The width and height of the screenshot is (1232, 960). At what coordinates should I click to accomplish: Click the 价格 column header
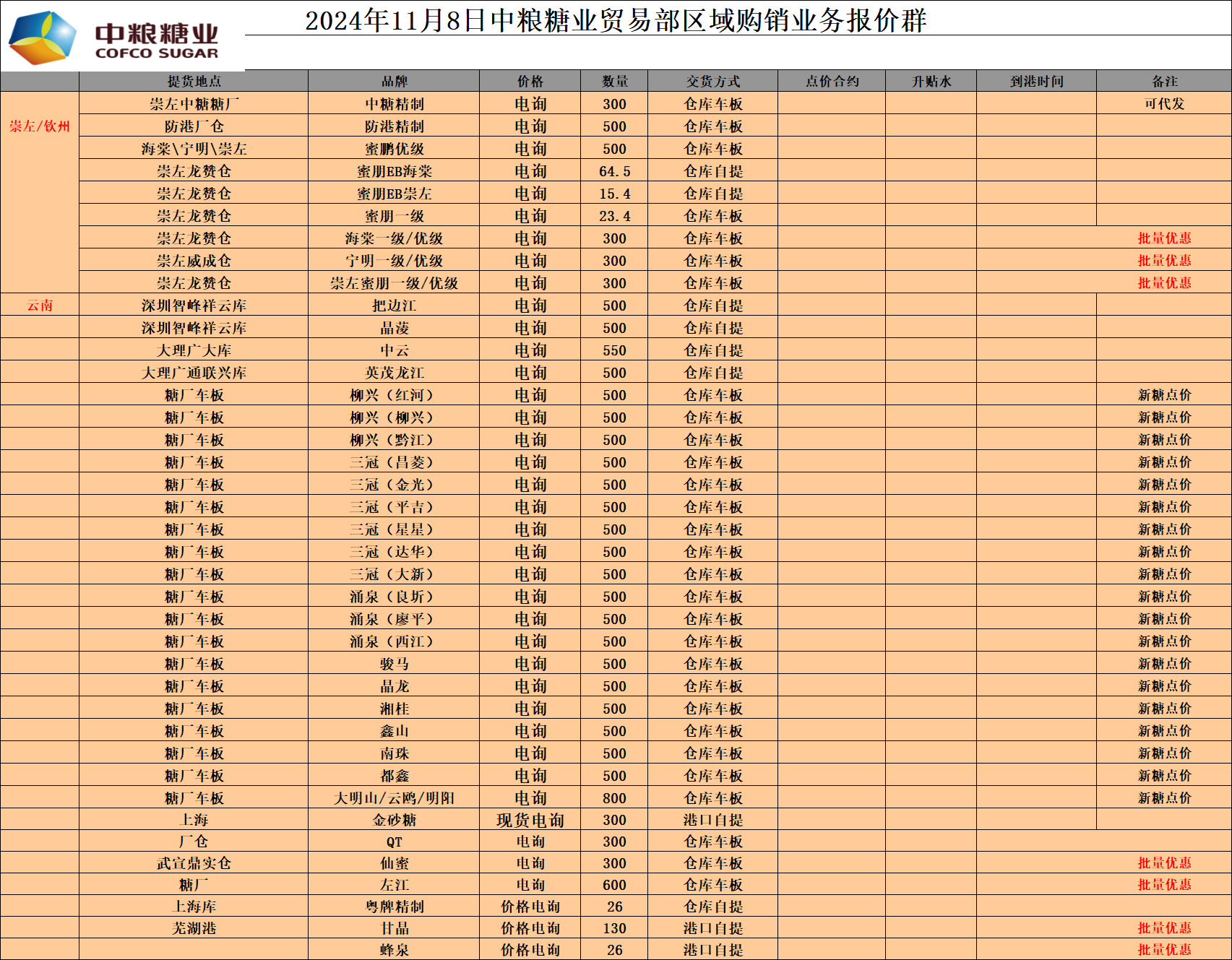[x=530, y=82]
